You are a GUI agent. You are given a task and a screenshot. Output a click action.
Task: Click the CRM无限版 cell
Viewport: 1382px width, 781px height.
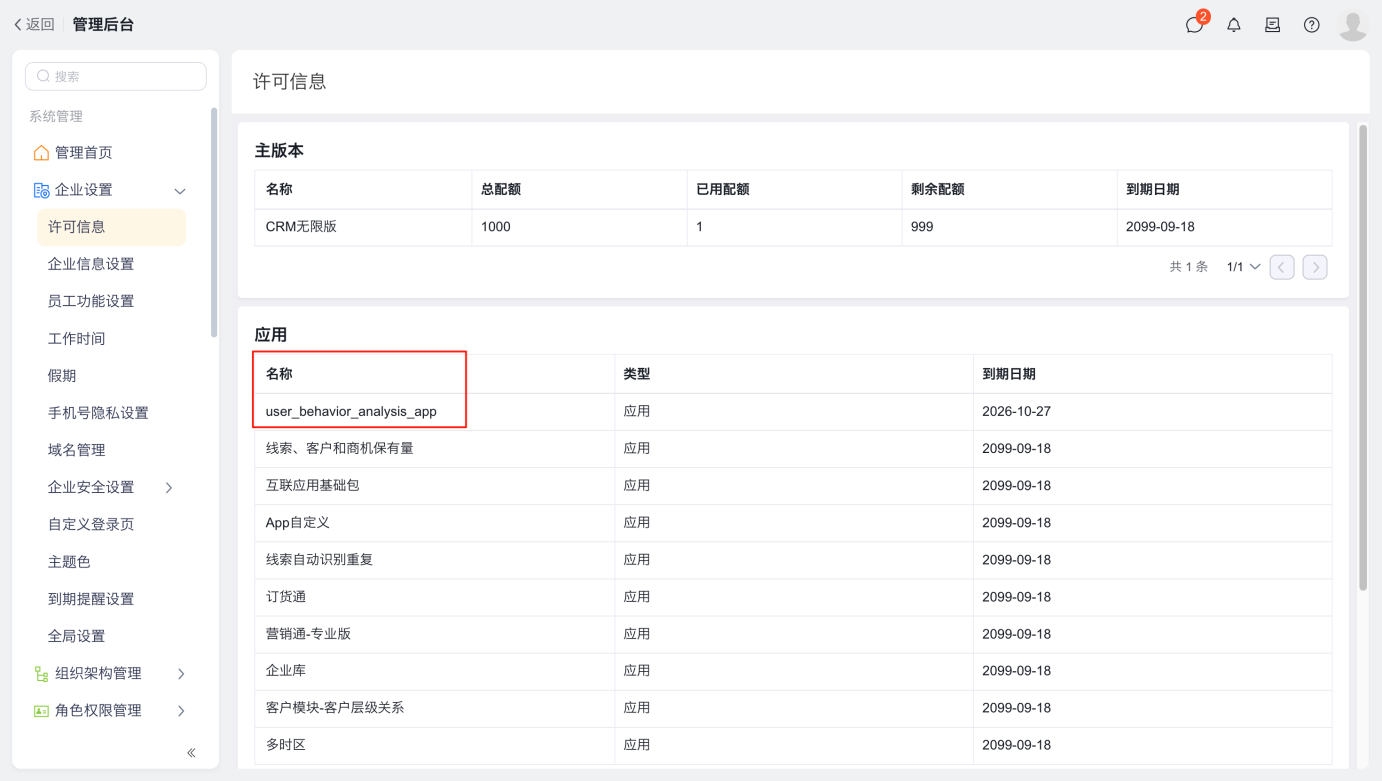click(363, 227)
